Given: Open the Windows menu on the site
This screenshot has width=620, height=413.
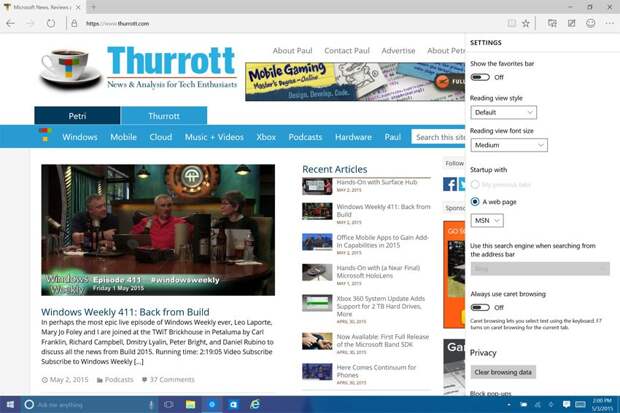Looking at the screenshot, I should [79, 137].
